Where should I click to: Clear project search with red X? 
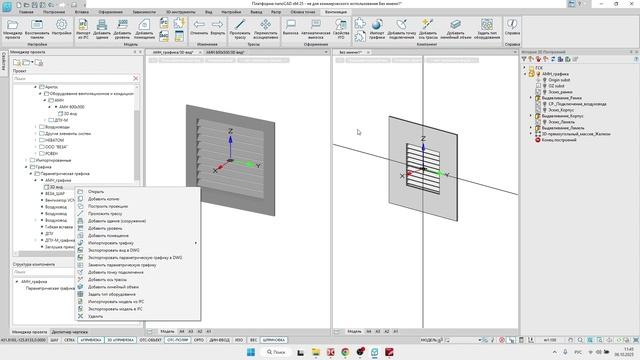coord(136,78)
